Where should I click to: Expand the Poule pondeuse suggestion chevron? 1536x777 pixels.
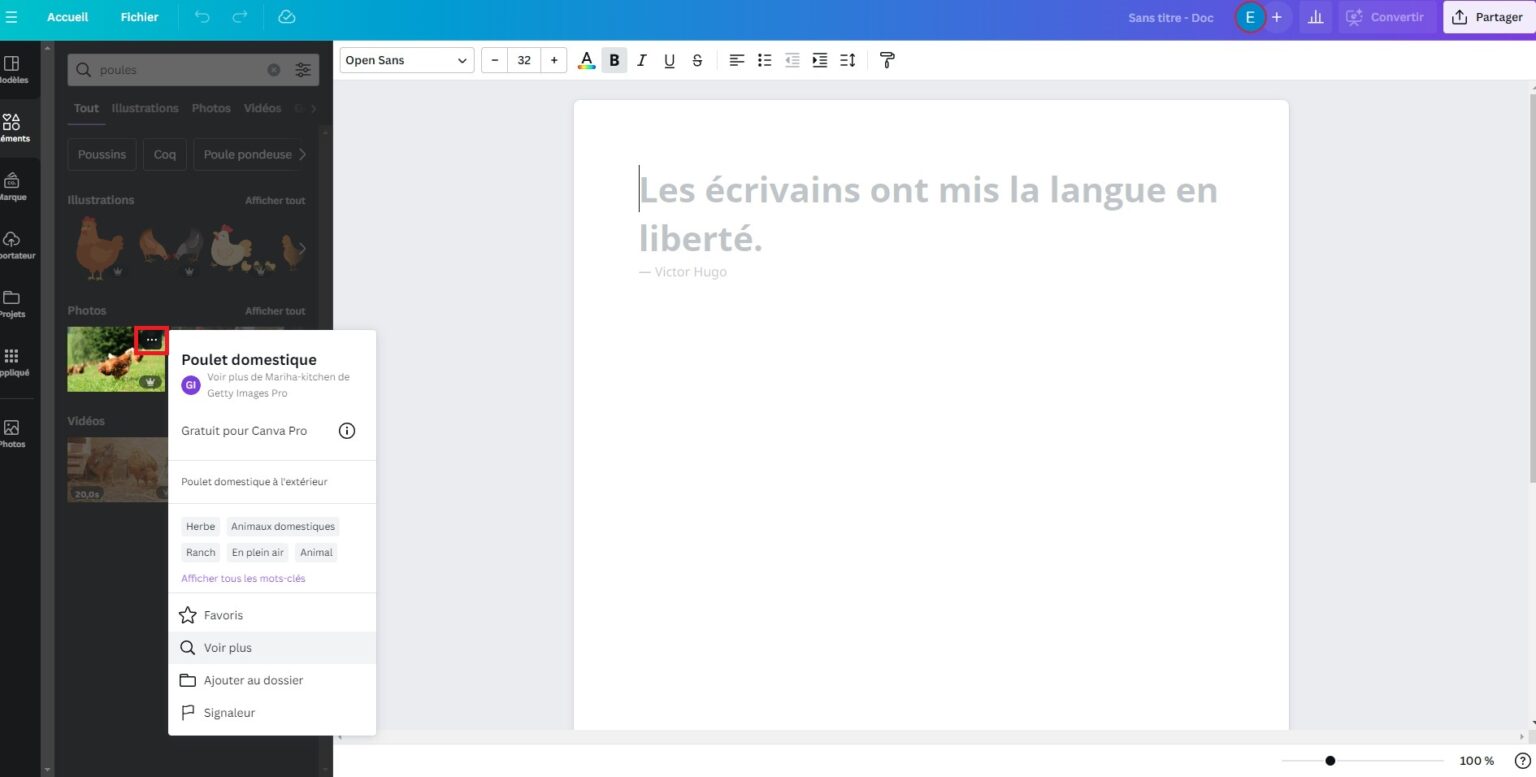point(301,154)
